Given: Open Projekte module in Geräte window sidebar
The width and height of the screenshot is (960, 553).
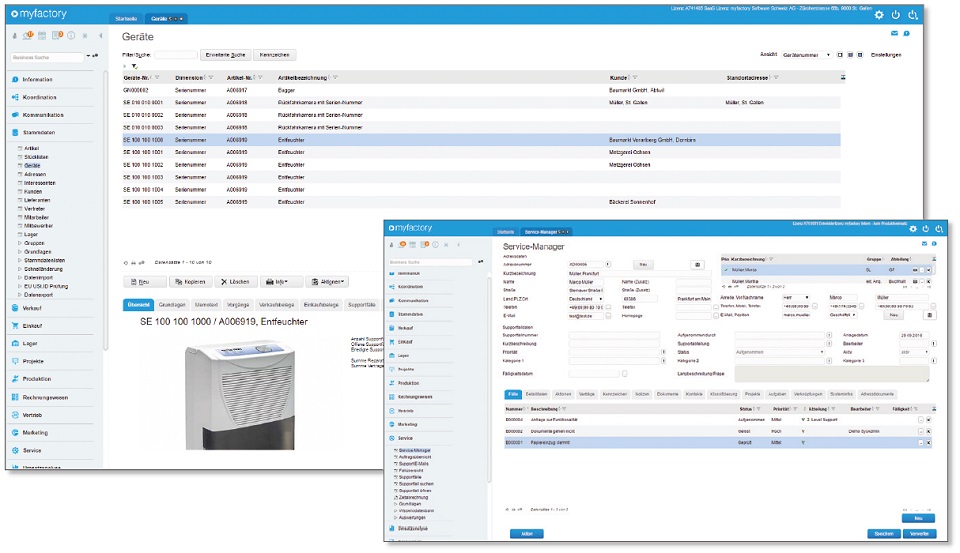Looking at the screenshot, I should (33, 362).
